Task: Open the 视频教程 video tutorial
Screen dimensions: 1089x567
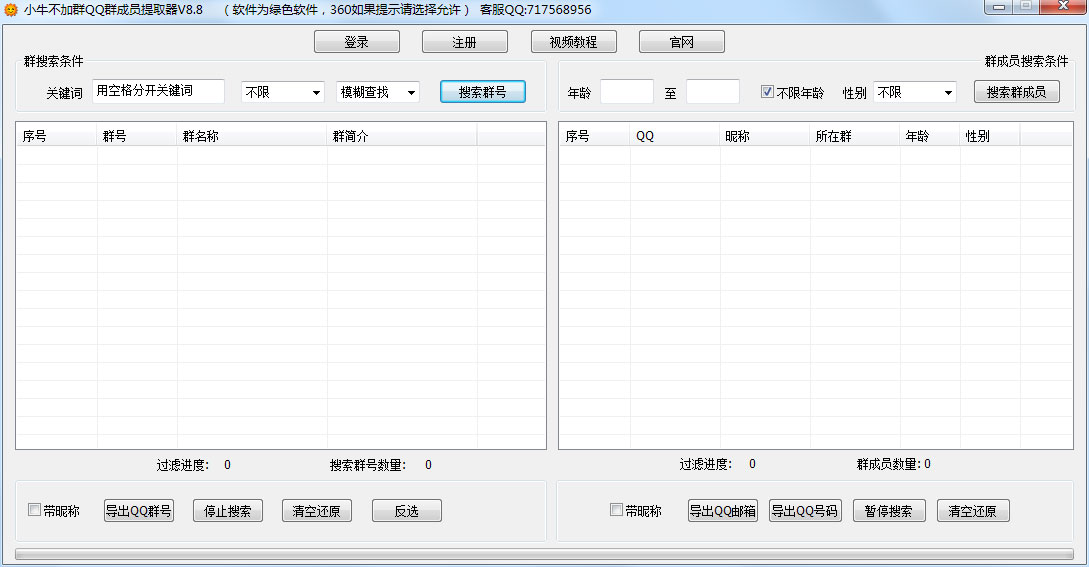Action: click(x=572, y=42)
